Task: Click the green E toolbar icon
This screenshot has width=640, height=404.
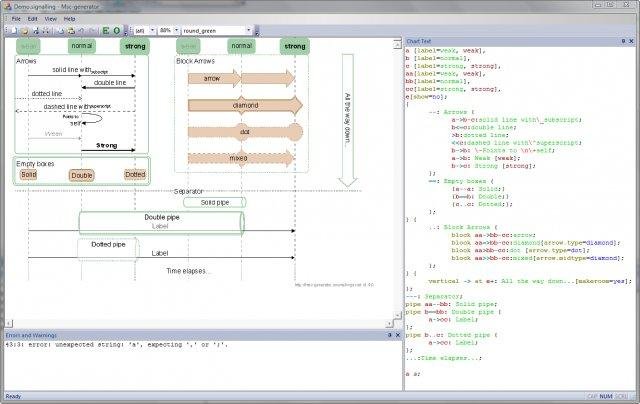Action: 104,30
